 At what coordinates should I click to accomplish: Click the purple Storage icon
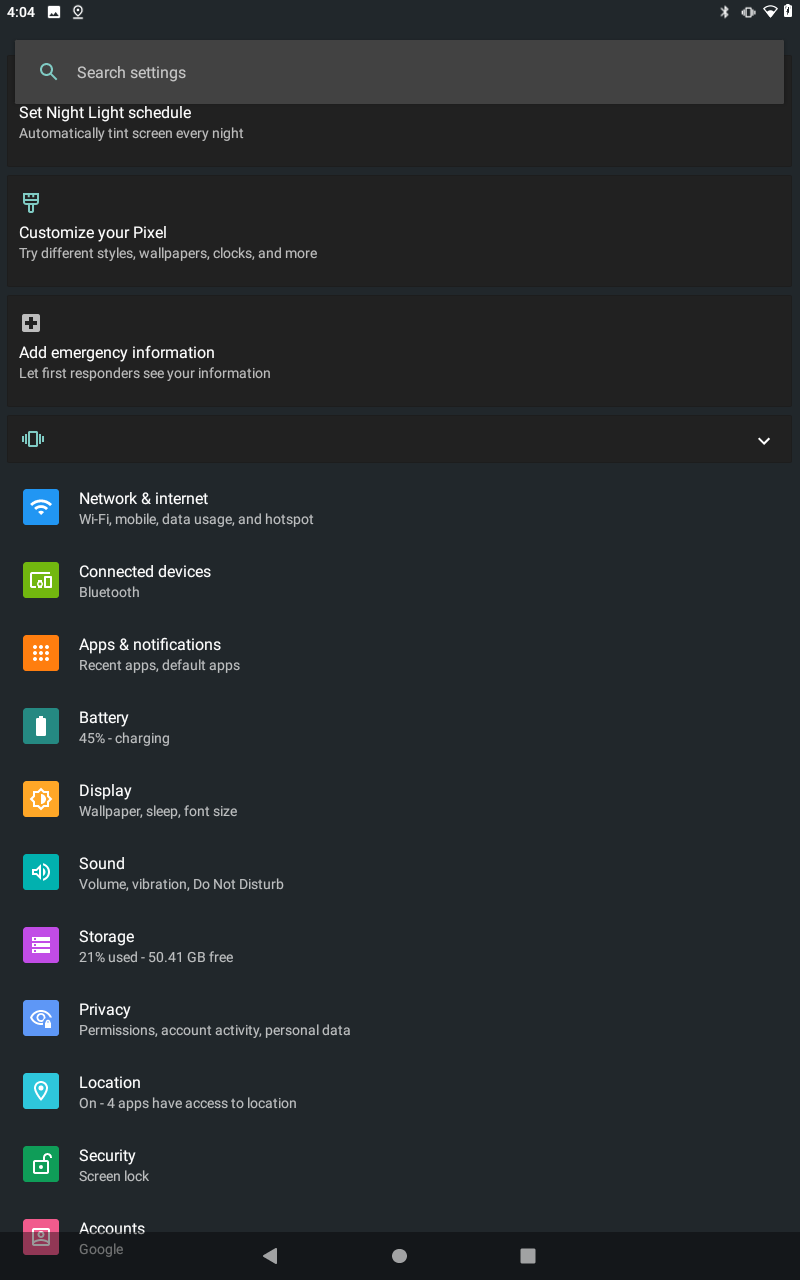(x=41, y=945)
